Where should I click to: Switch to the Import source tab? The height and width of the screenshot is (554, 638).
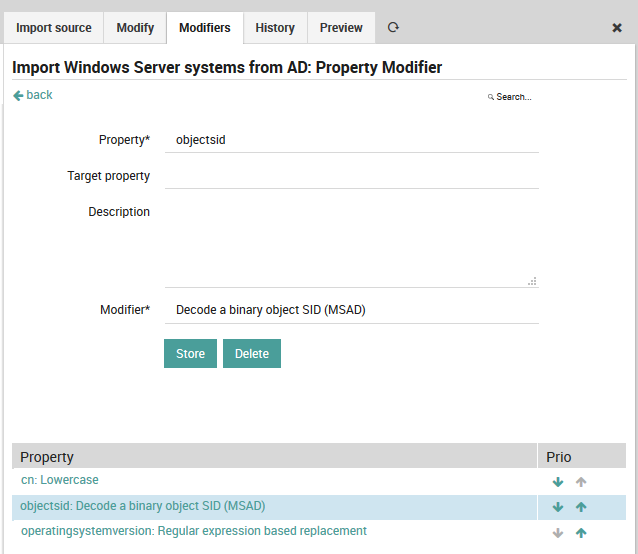click(x=54, y=28)
